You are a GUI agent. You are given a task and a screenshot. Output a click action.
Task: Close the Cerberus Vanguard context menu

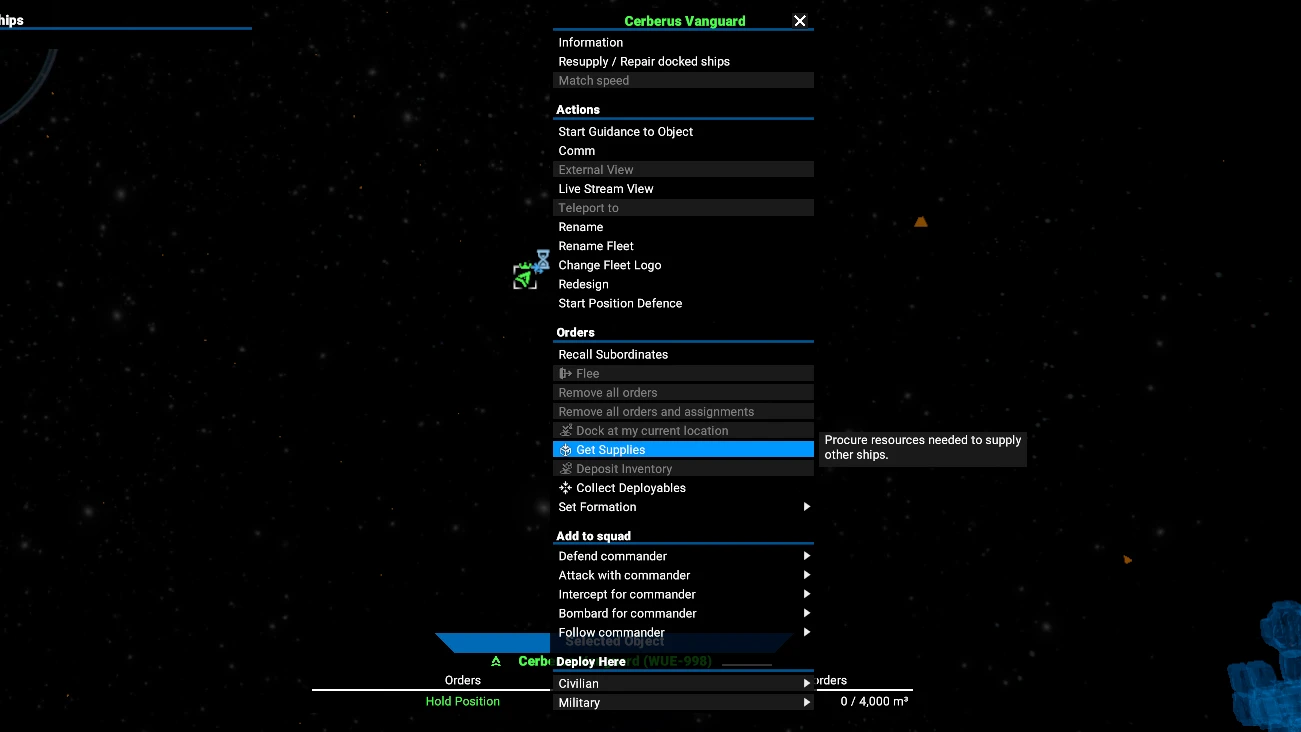click(799, 21)
